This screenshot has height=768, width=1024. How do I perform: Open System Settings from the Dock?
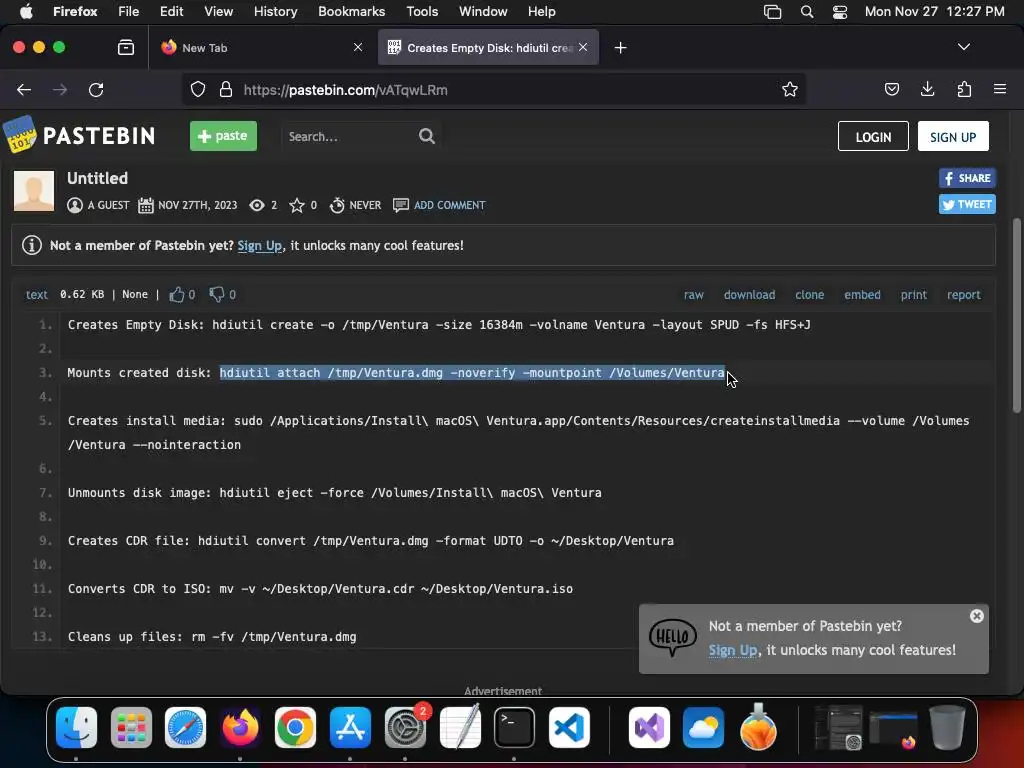pos(405,727)
